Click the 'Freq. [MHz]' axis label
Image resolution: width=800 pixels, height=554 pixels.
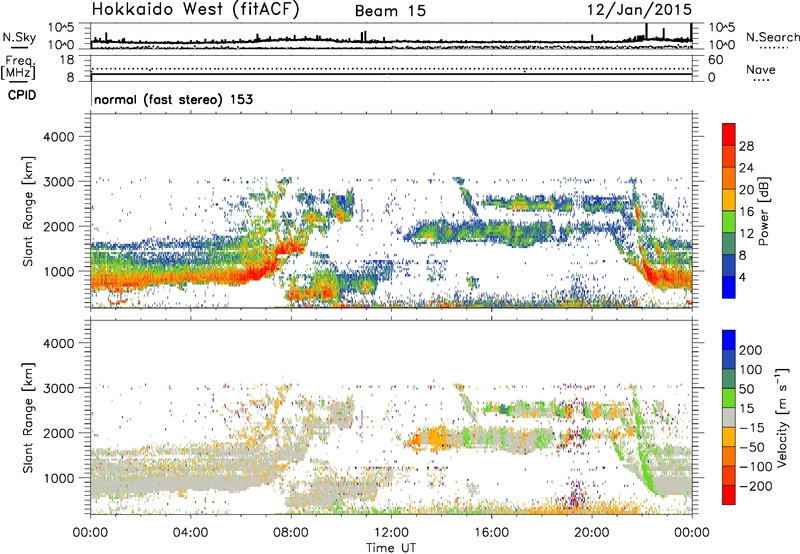19,67
